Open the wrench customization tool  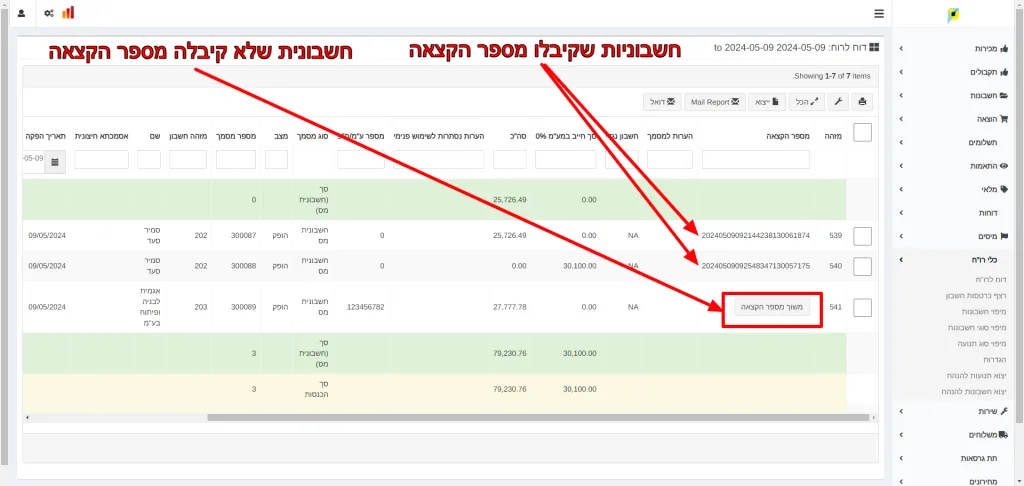click(838, 102)
